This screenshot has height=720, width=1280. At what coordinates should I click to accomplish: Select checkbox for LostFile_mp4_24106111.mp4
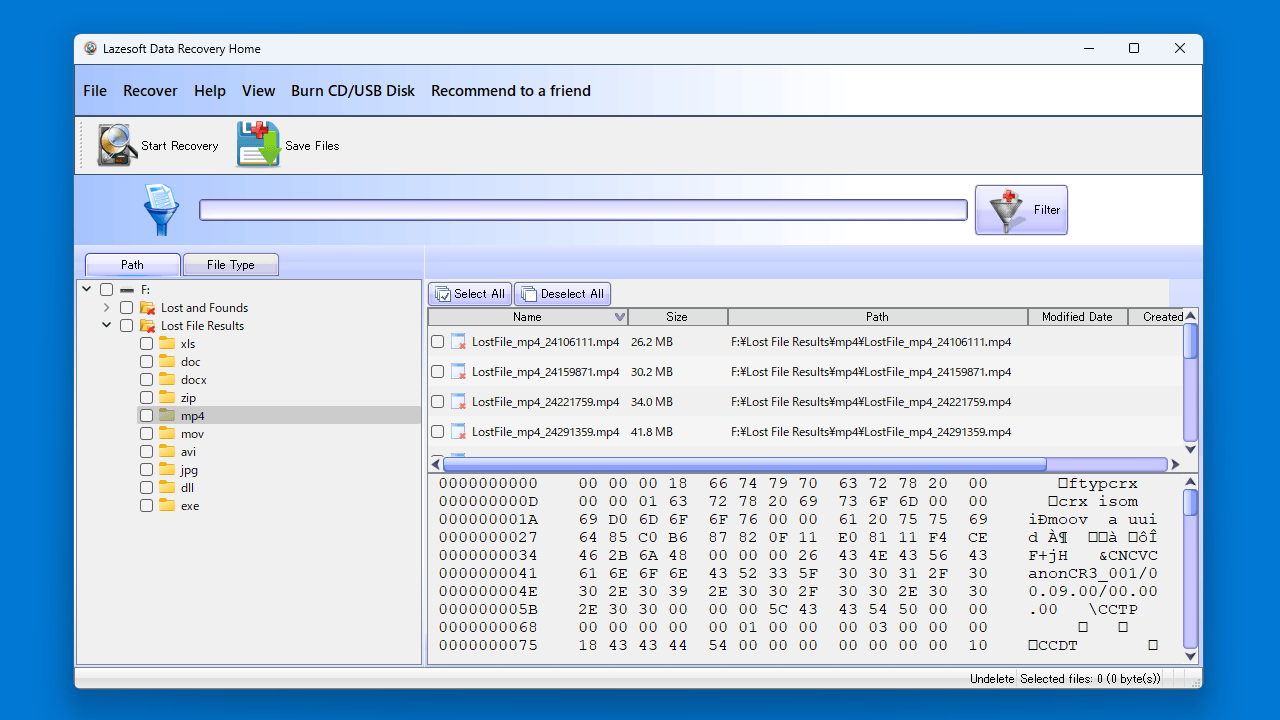tap(437, 341)
